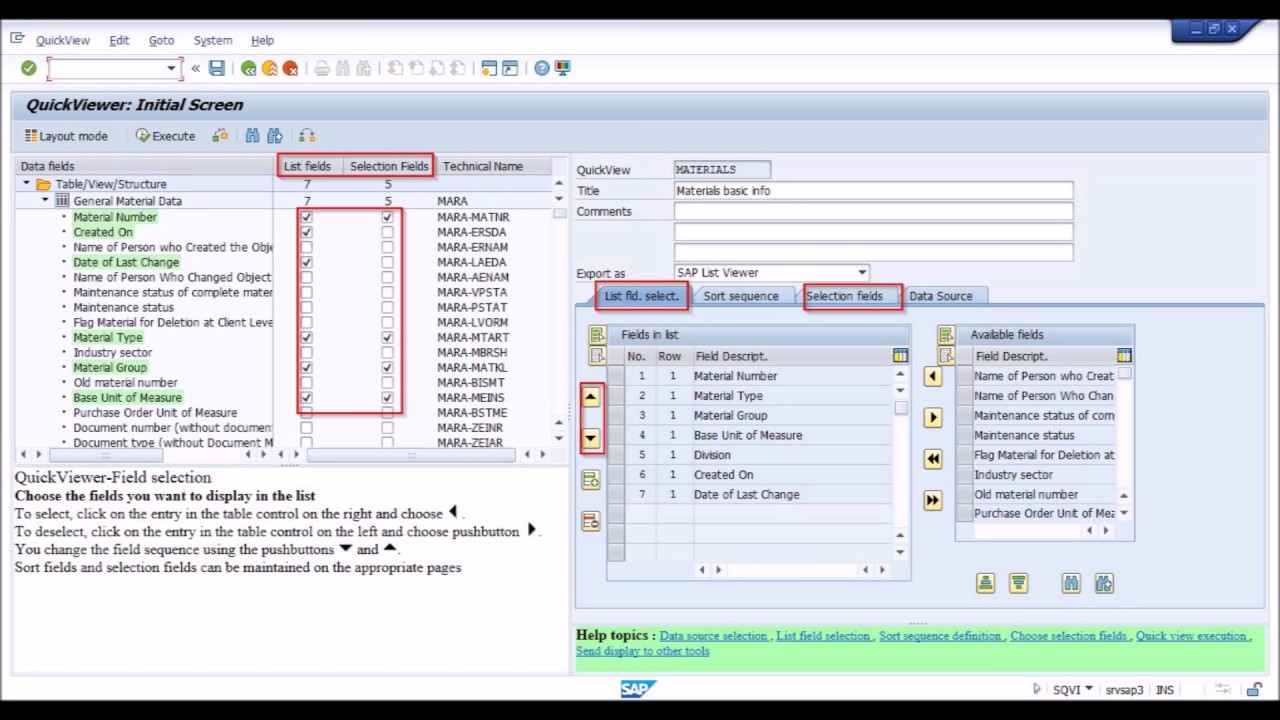Click the single right arrow to remove field
This screenshot has width=1280, height=720.
pyautogui.click(x=933, y=417)
